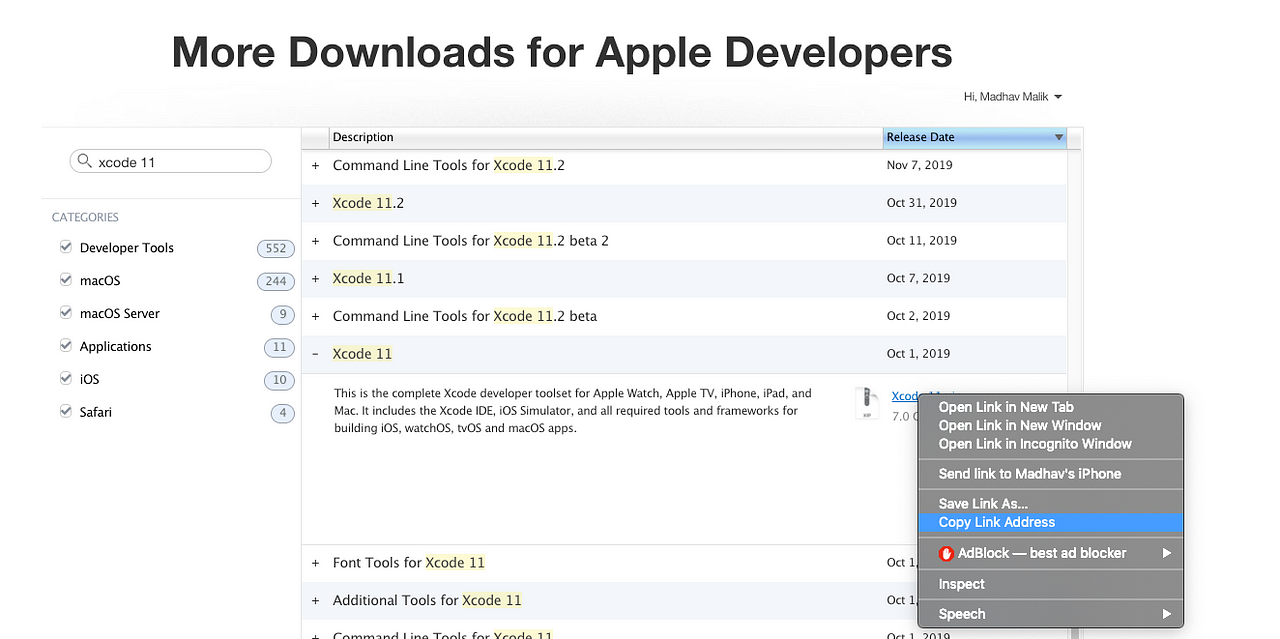Click the red AdBlock icon in context menu
Image resolution: width=1280 pixels, height=639 pixels.
946,553
